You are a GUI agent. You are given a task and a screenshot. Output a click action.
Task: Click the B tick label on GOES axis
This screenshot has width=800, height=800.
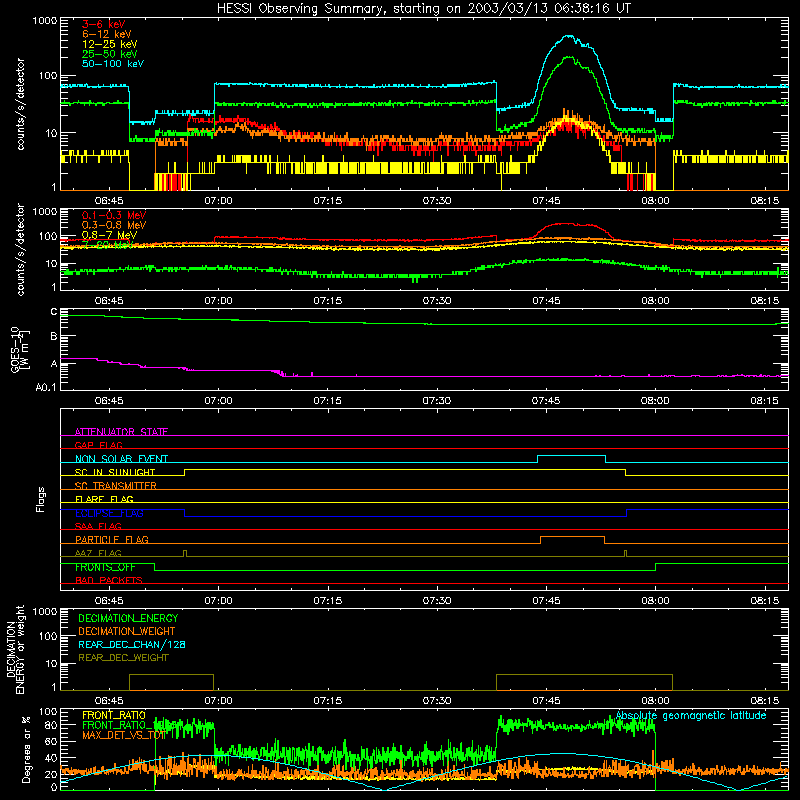(x=54, y=336)
